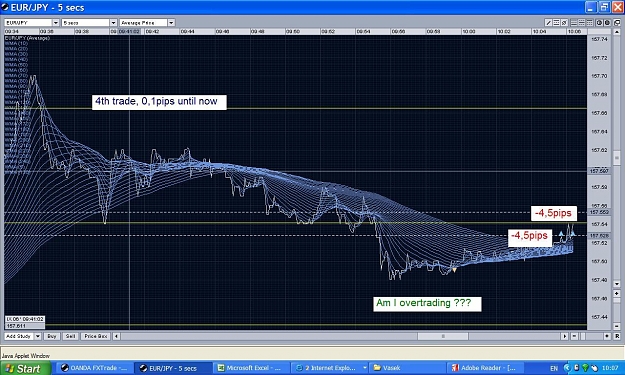Click the R reset button at bottom right
This screenshot has width=625, height=375.
click(x=617, y=336)
